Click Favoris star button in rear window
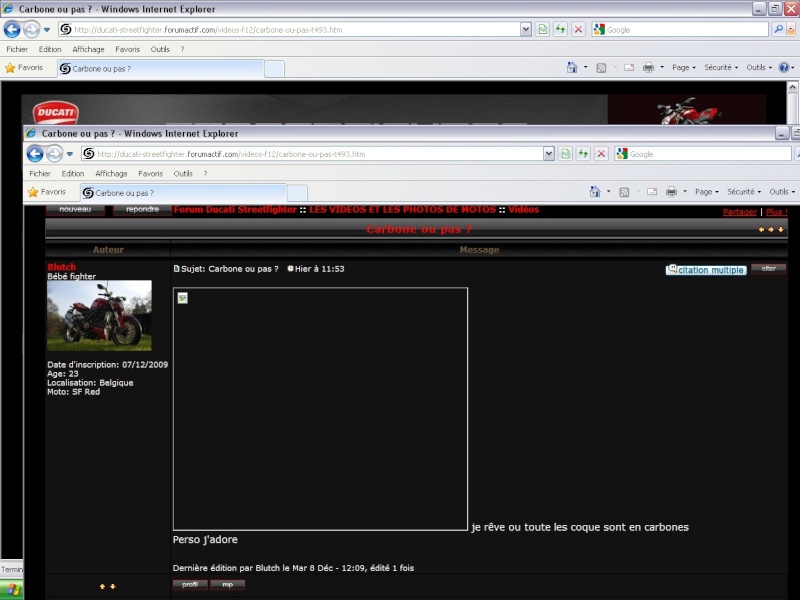 (24, 67)
